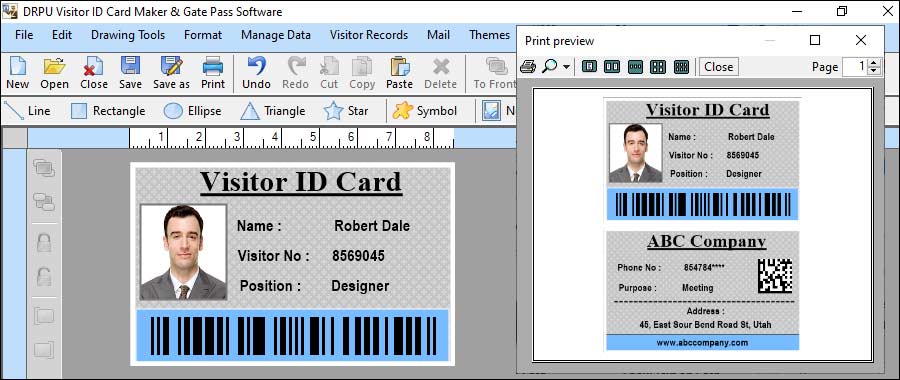Screen dimensions: 900x380
Task: Click the Print toolbar icon
Action: click(x=213, y=67)
